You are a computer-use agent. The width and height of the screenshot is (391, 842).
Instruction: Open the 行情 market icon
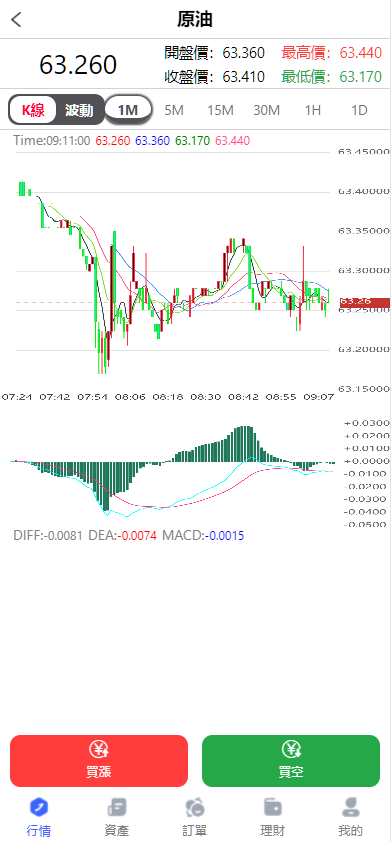tap(39, 807)
